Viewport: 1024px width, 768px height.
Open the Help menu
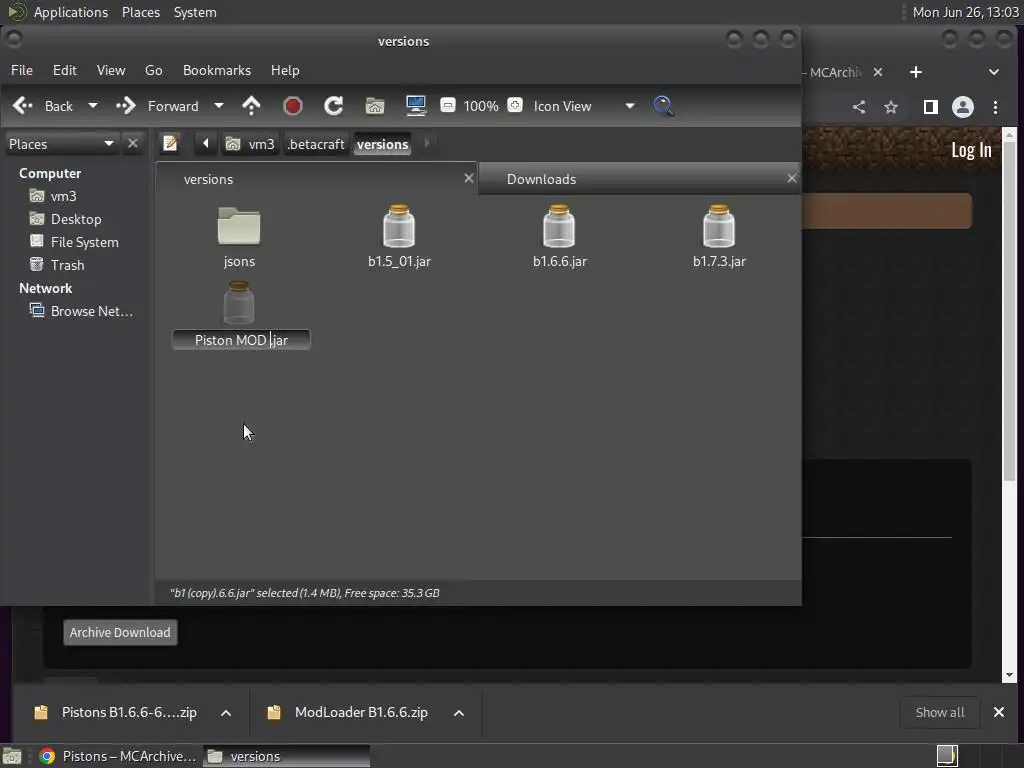285,70
